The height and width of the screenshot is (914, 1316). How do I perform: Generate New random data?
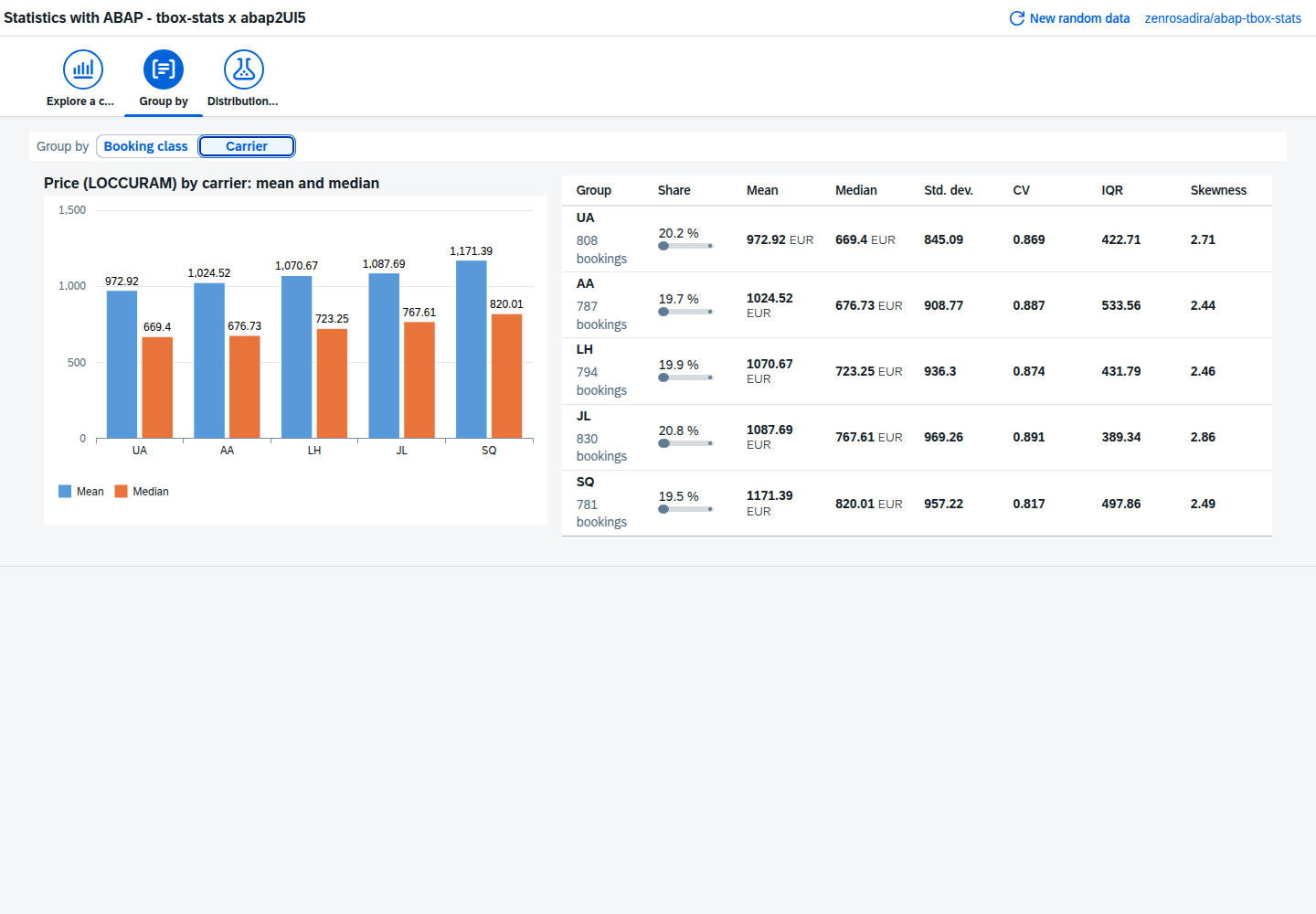coord(1079,18)
